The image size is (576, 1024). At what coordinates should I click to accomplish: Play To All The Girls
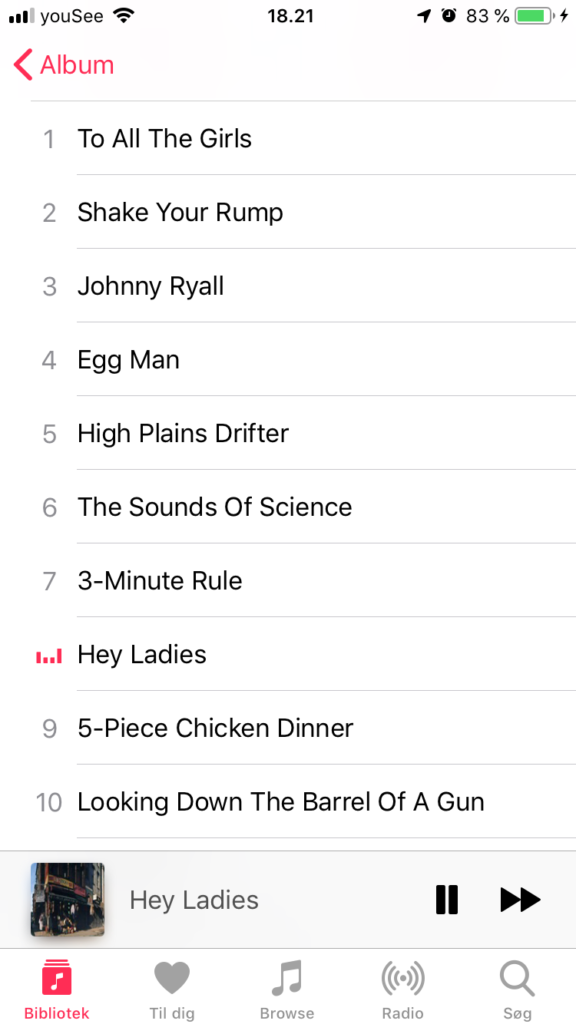click(303, 138)
